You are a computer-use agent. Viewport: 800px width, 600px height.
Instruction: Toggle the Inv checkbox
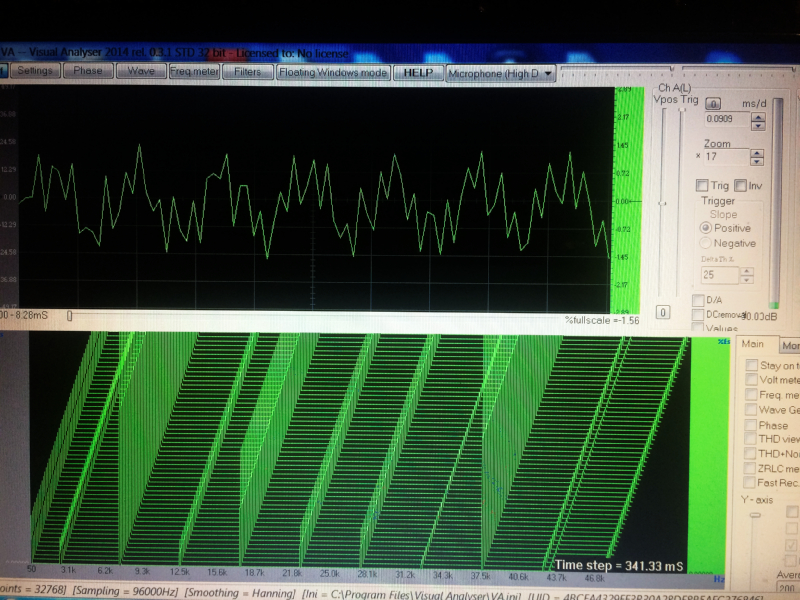pos(740,185)
